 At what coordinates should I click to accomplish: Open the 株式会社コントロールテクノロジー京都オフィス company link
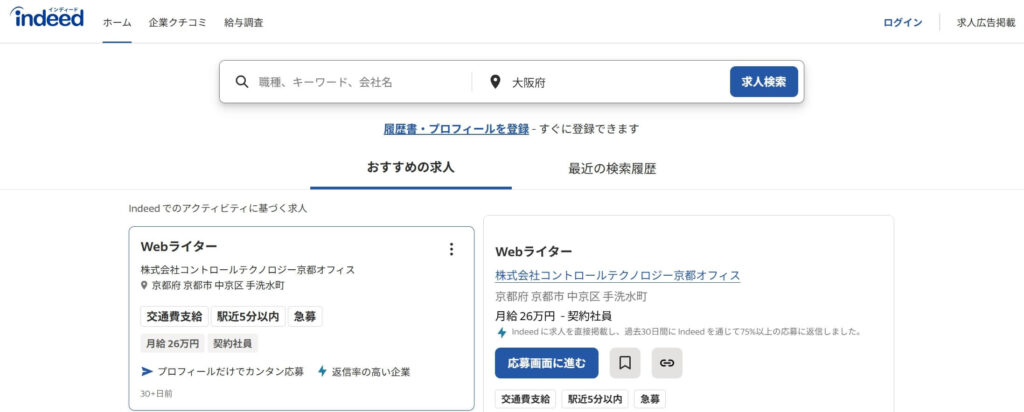(618, 275)
